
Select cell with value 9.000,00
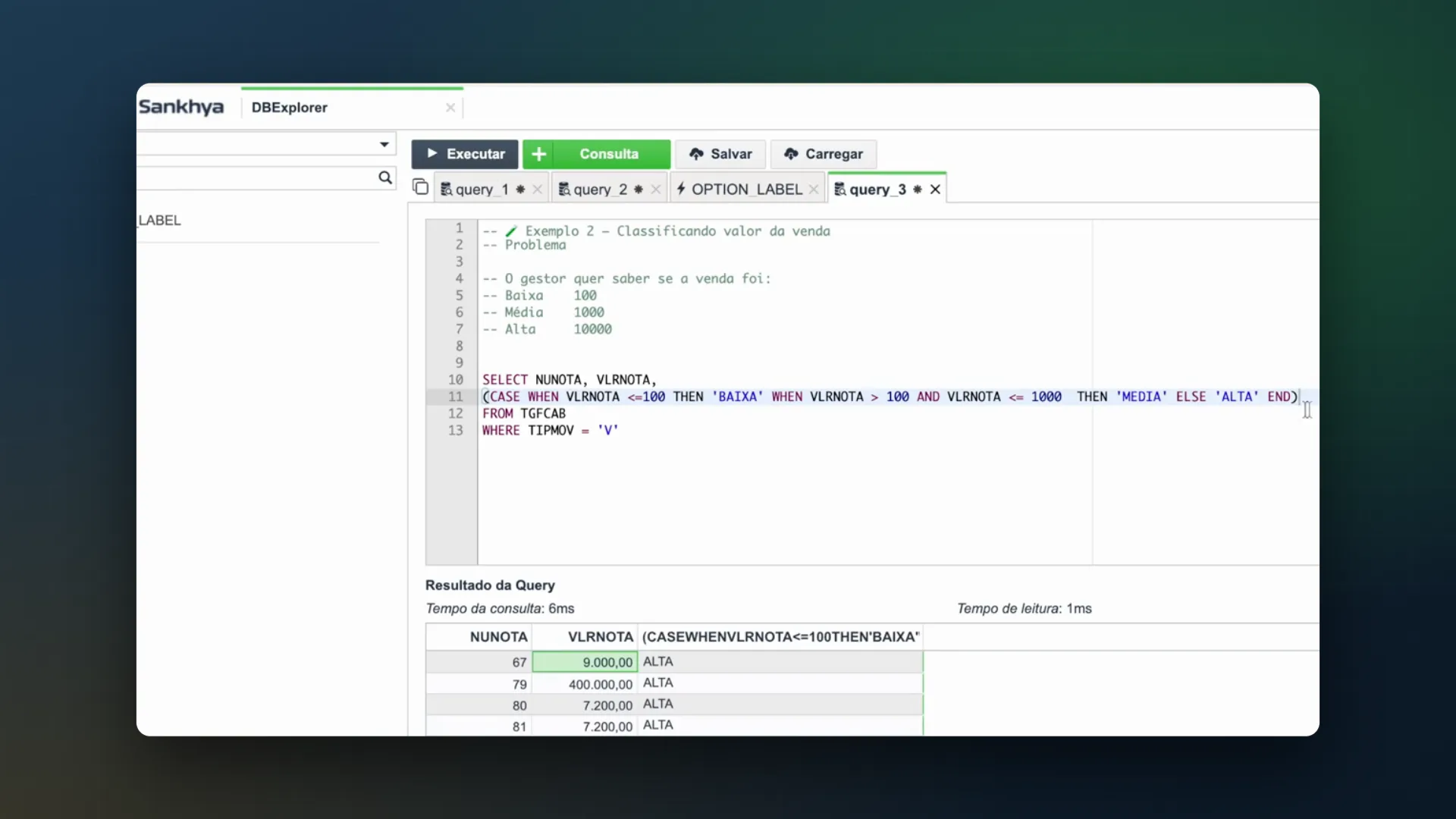(x=585, y=662)
